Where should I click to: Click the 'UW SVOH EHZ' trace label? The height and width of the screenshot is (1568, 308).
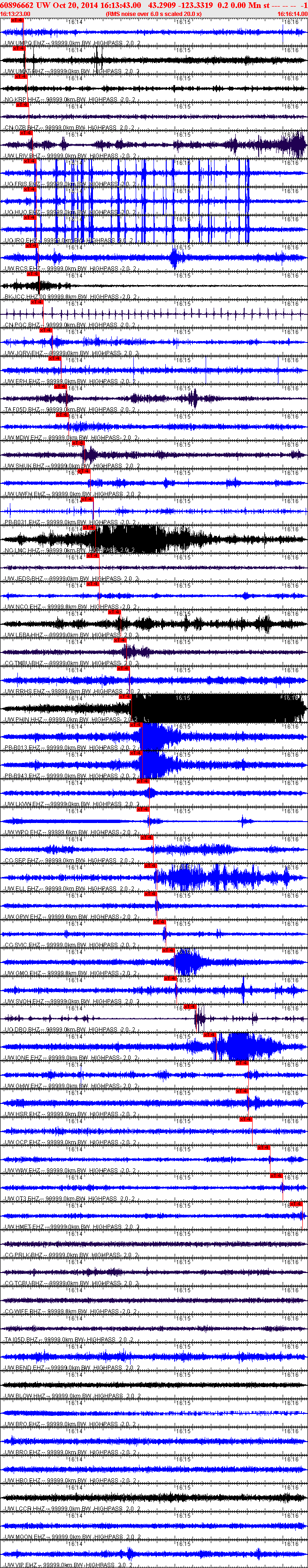(x=25, y=1001)
